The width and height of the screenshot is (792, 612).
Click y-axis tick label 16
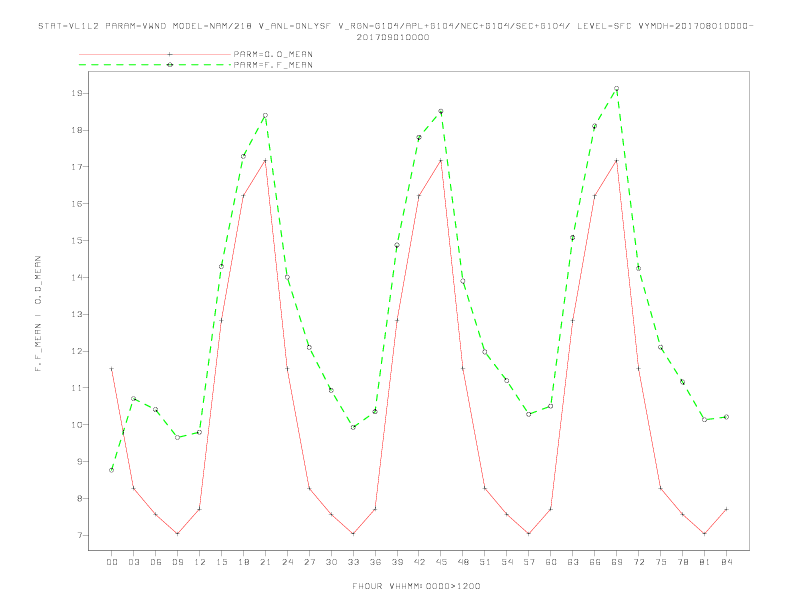[77, 203]
